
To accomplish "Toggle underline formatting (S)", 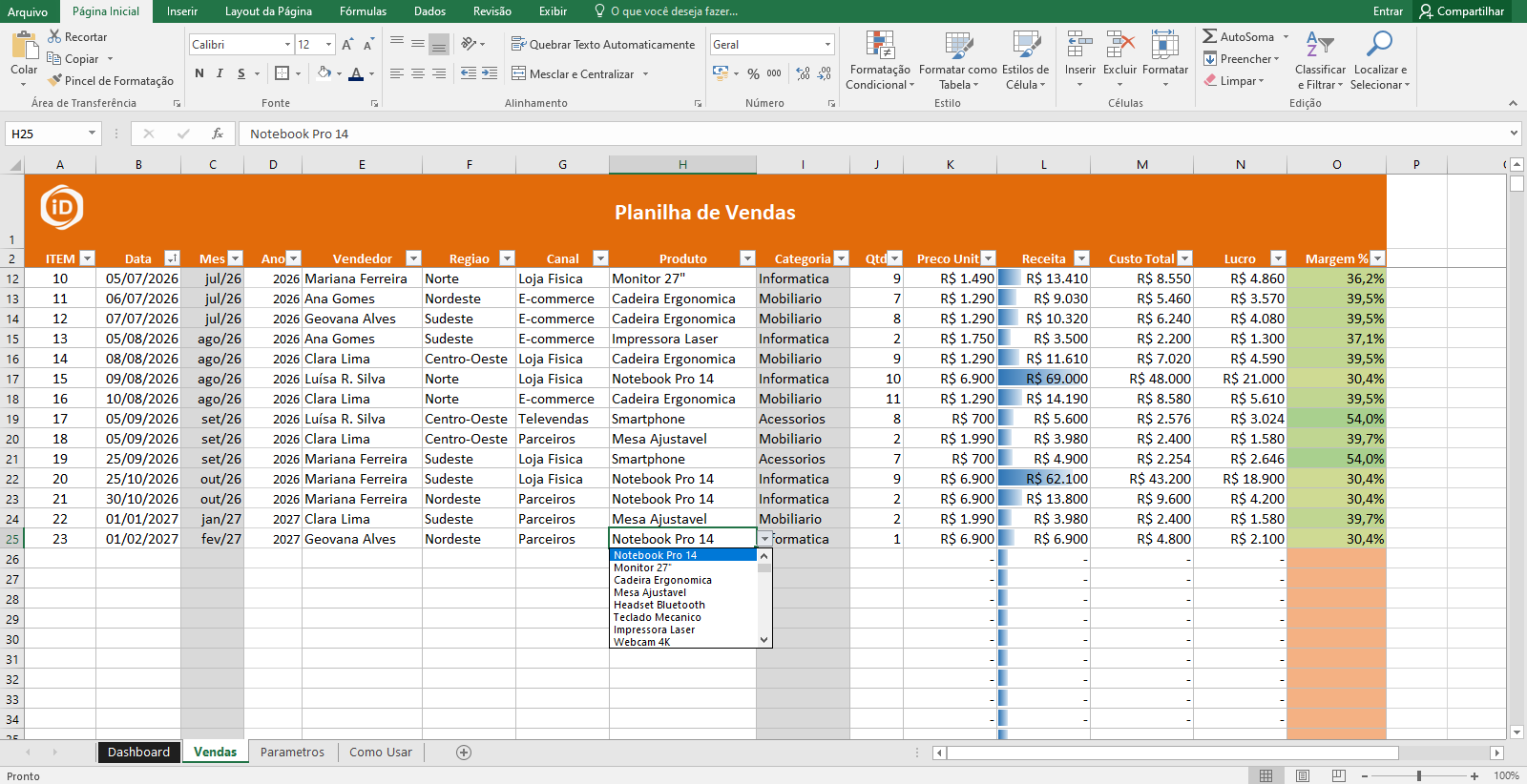I will point(241,73).
